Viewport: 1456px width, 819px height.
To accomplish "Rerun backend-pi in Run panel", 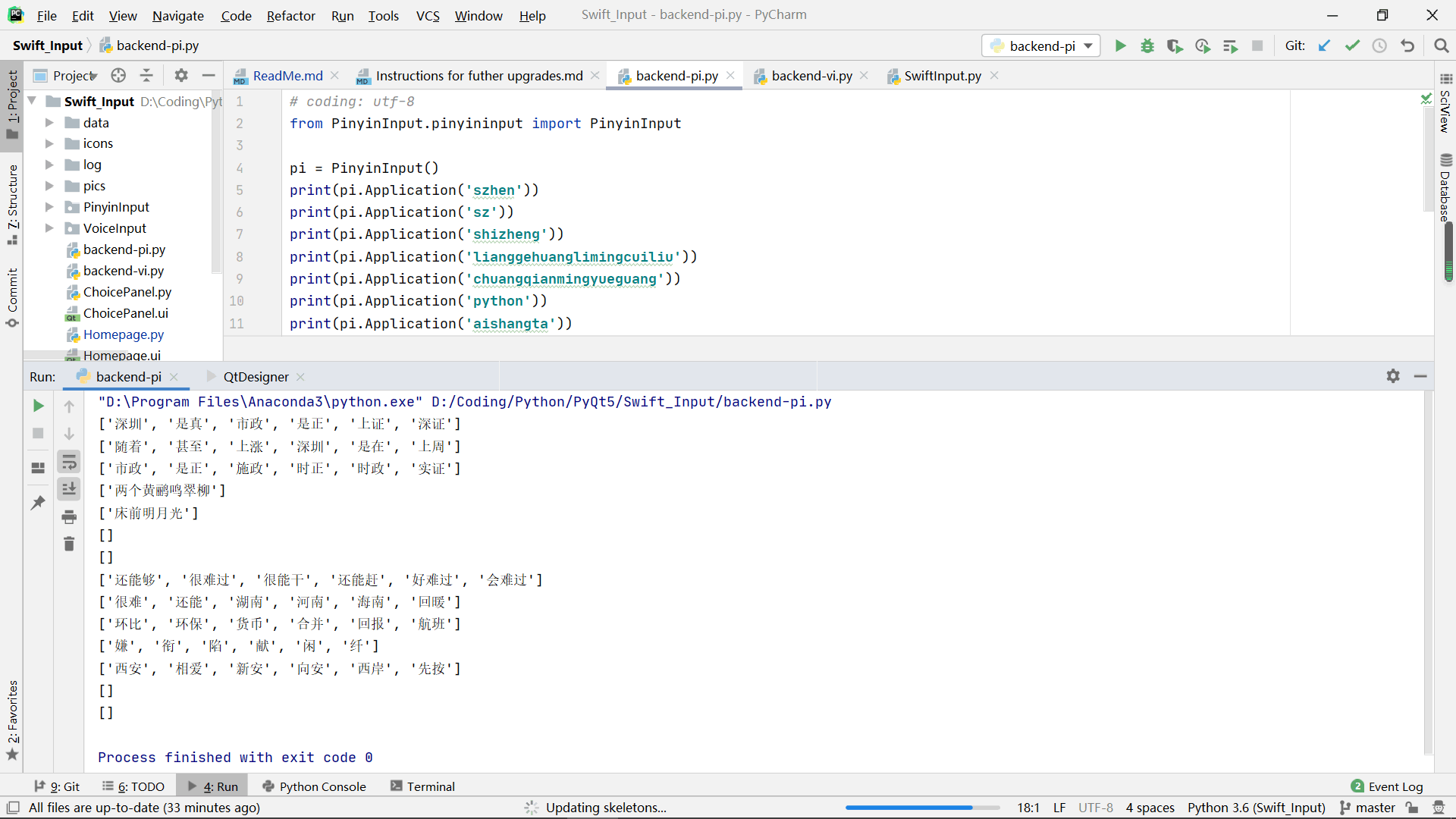I will 38,406.
